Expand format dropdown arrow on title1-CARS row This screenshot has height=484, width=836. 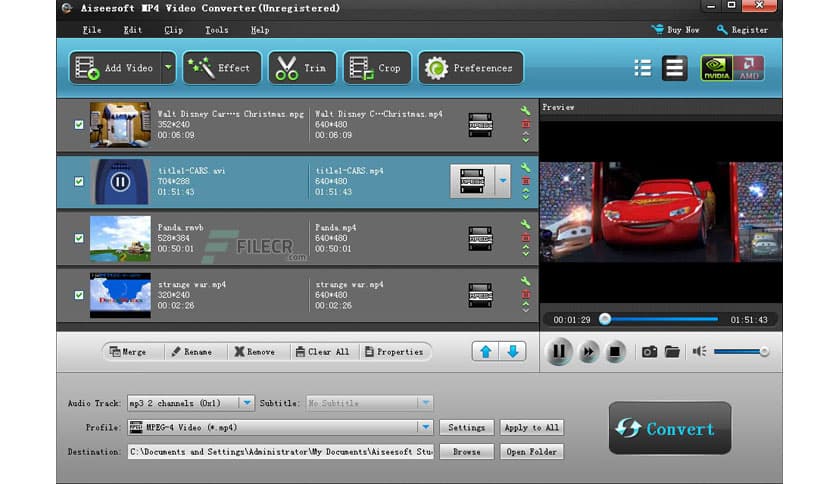(x=503, y=181)
